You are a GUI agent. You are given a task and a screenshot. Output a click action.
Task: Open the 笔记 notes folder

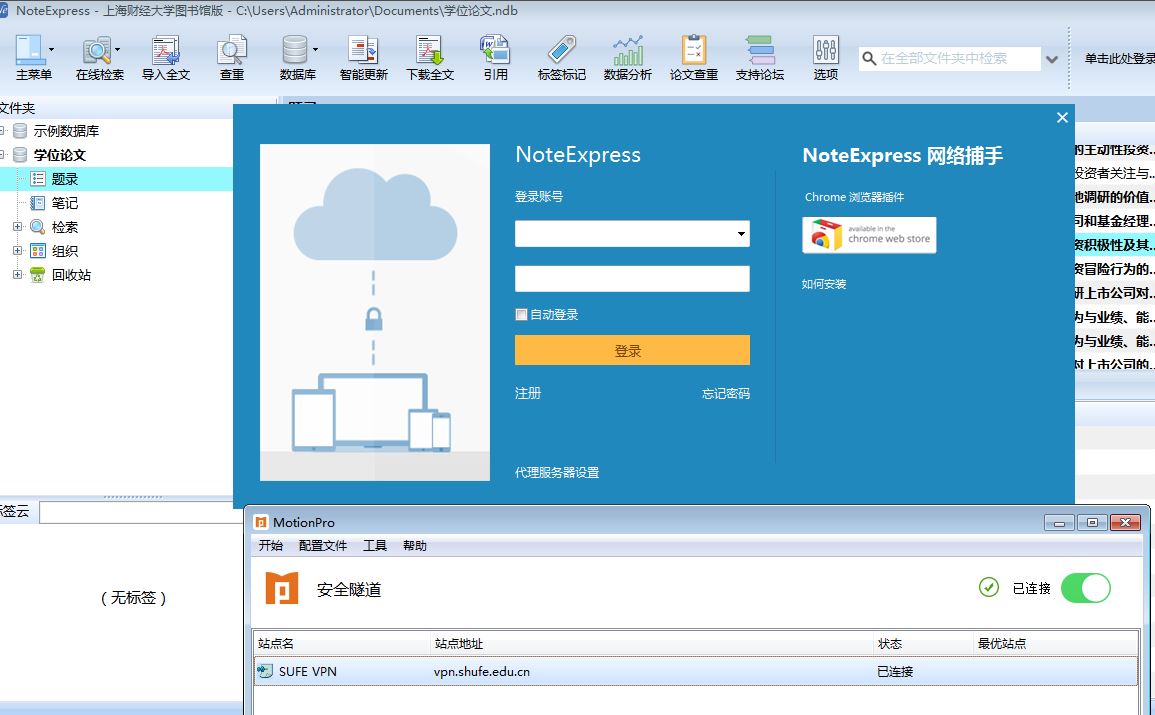point(65,203)
